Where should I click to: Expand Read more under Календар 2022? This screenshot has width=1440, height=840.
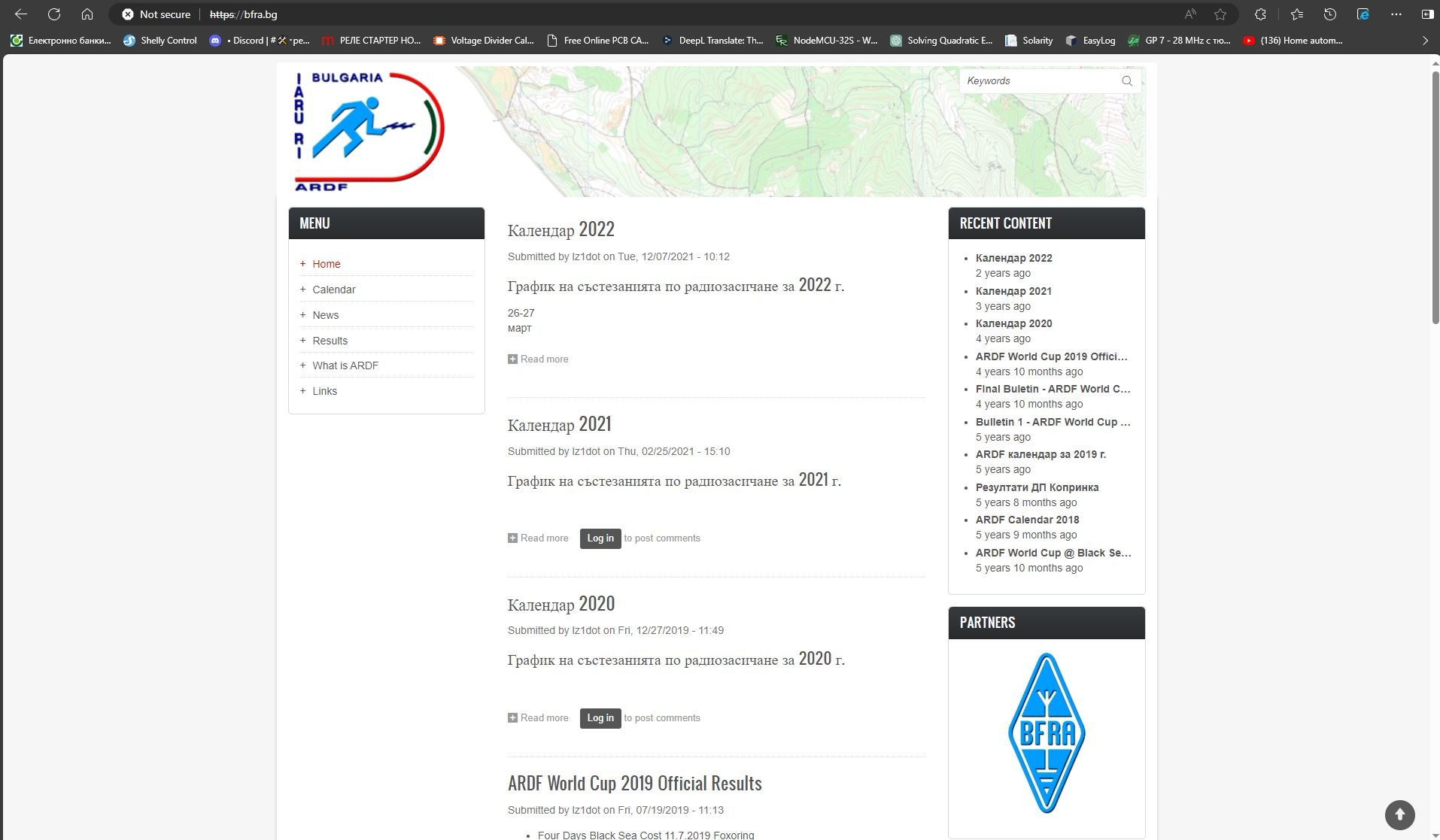(x=543, y=359)
